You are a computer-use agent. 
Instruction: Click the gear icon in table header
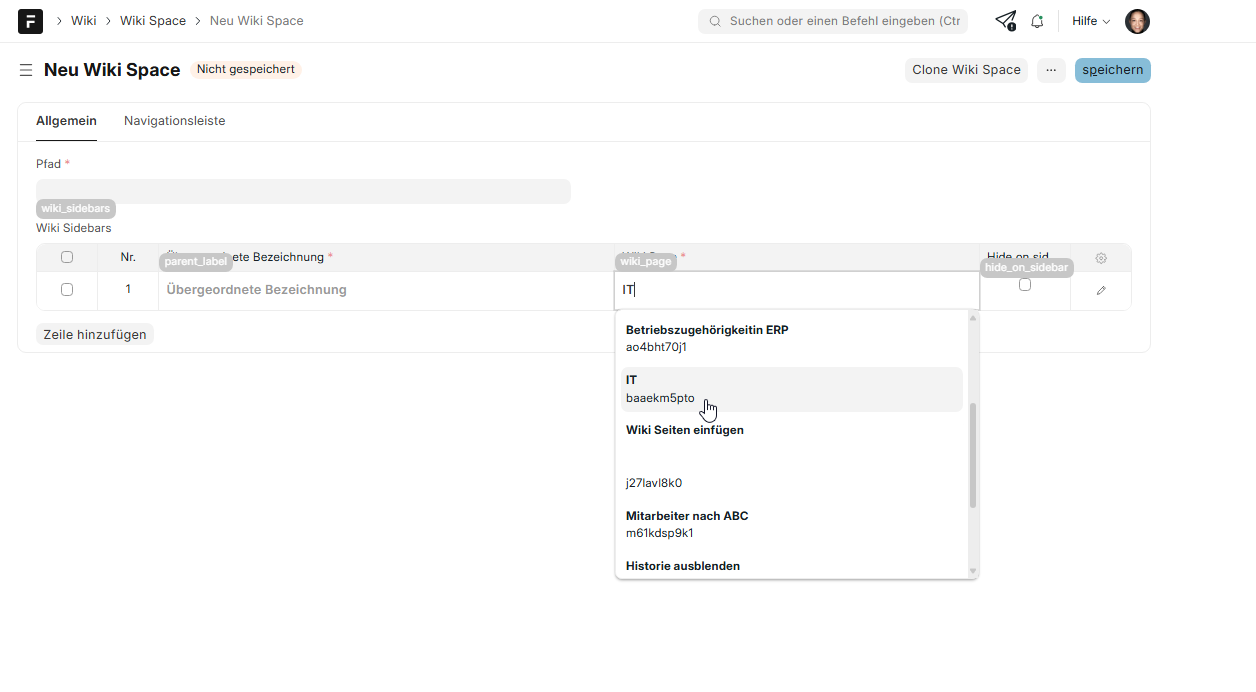tap(1101, 258)
